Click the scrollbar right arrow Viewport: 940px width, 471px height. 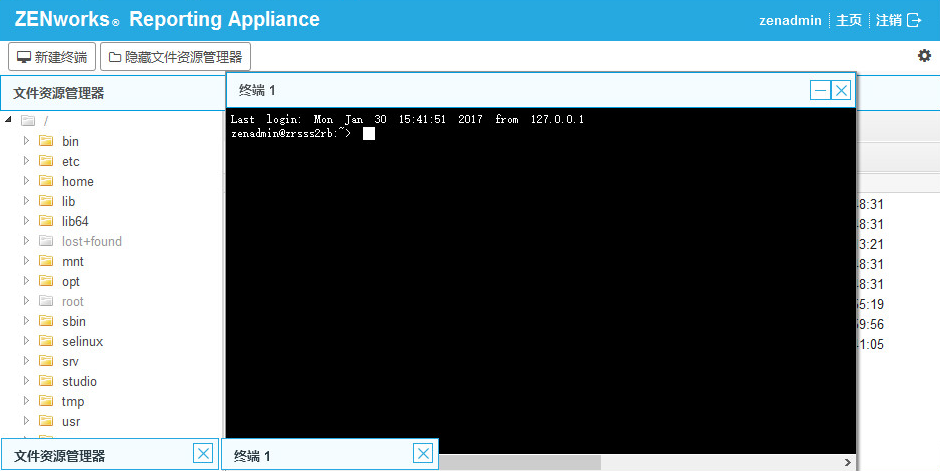(847, 462)
